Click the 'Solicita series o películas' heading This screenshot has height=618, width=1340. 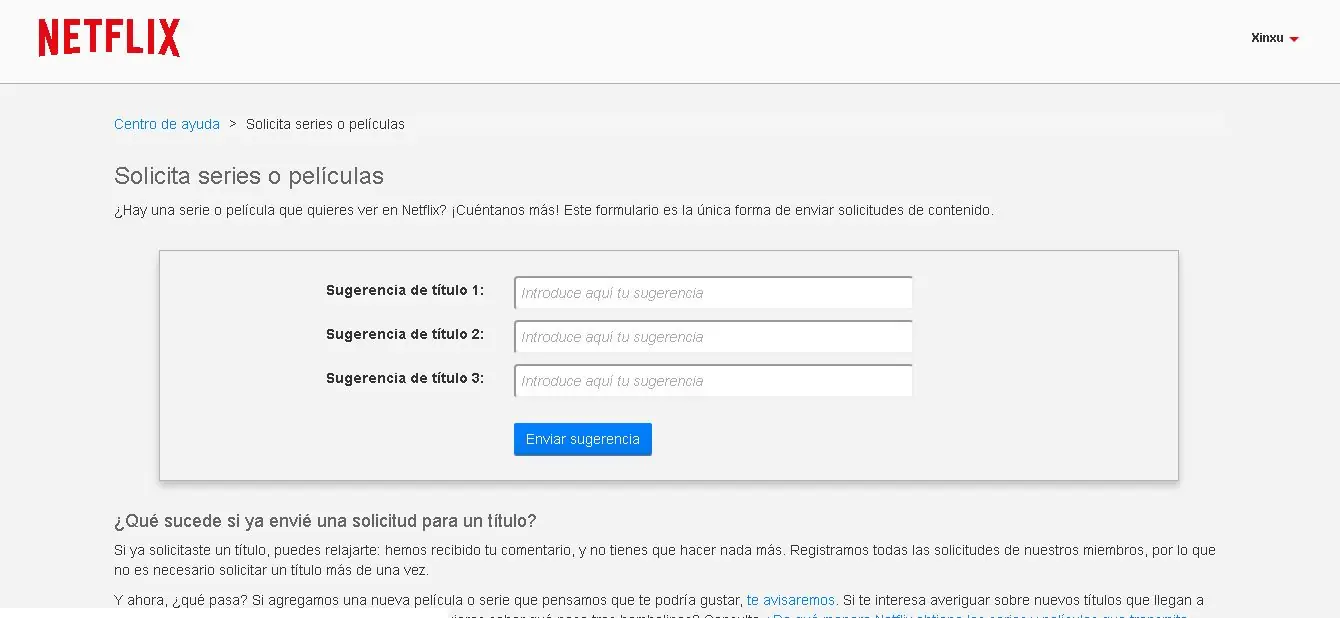pos(249,176)
